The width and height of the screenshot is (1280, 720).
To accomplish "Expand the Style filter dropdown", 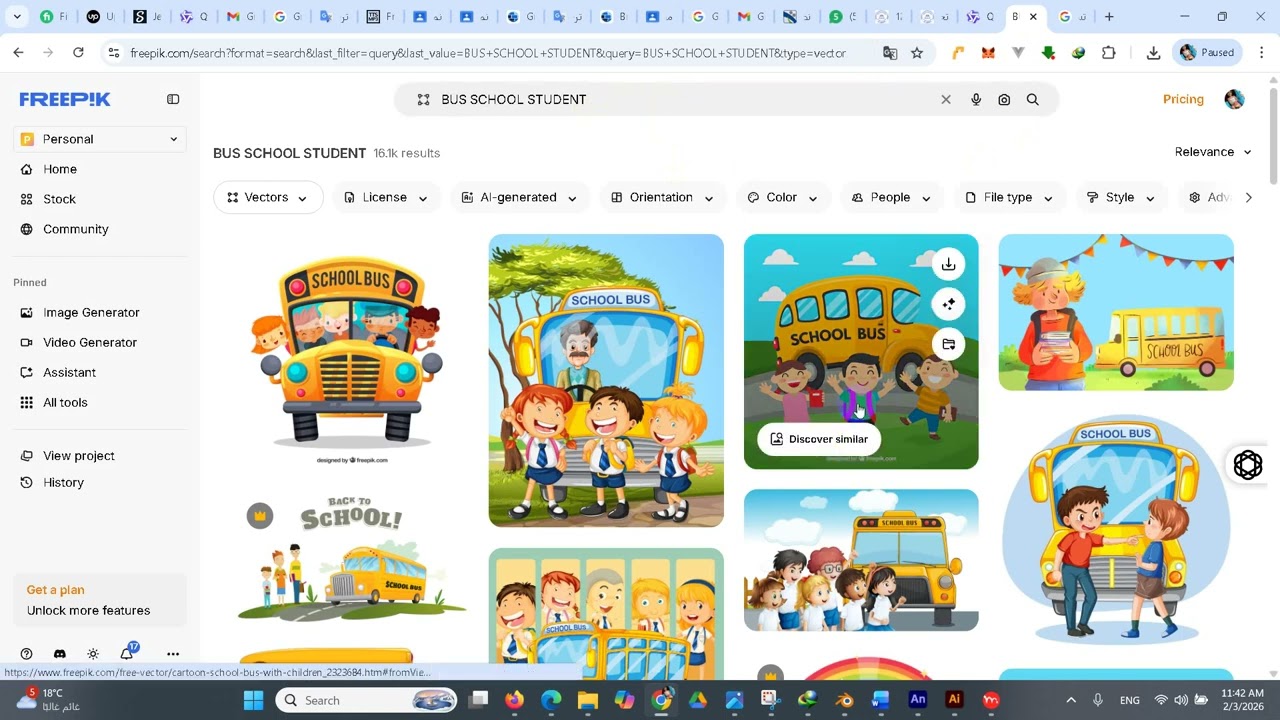I will 1121,197.
